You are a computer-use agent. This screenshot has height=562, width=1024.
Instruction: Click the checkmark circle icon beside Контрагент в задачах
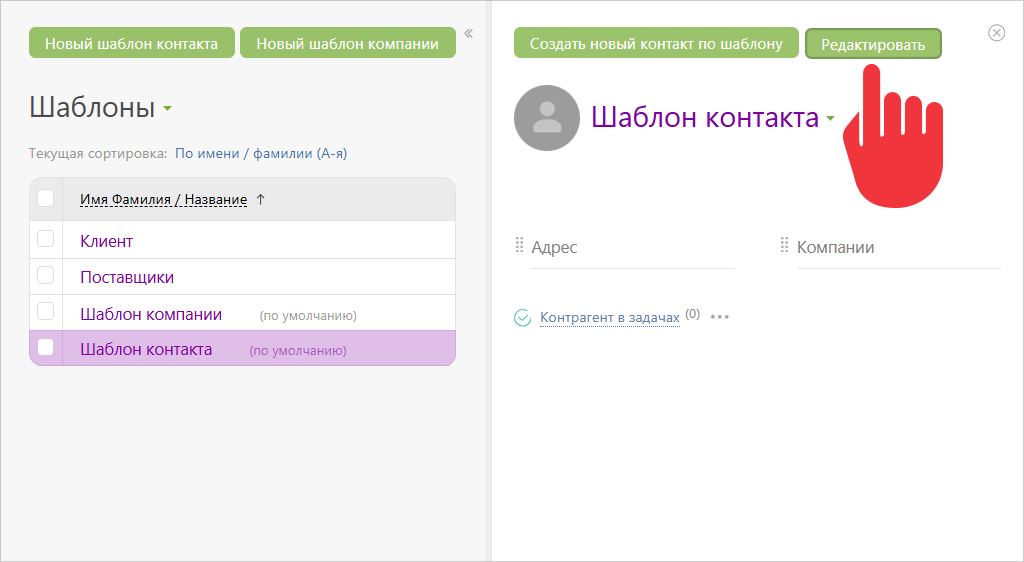(522, 317)
